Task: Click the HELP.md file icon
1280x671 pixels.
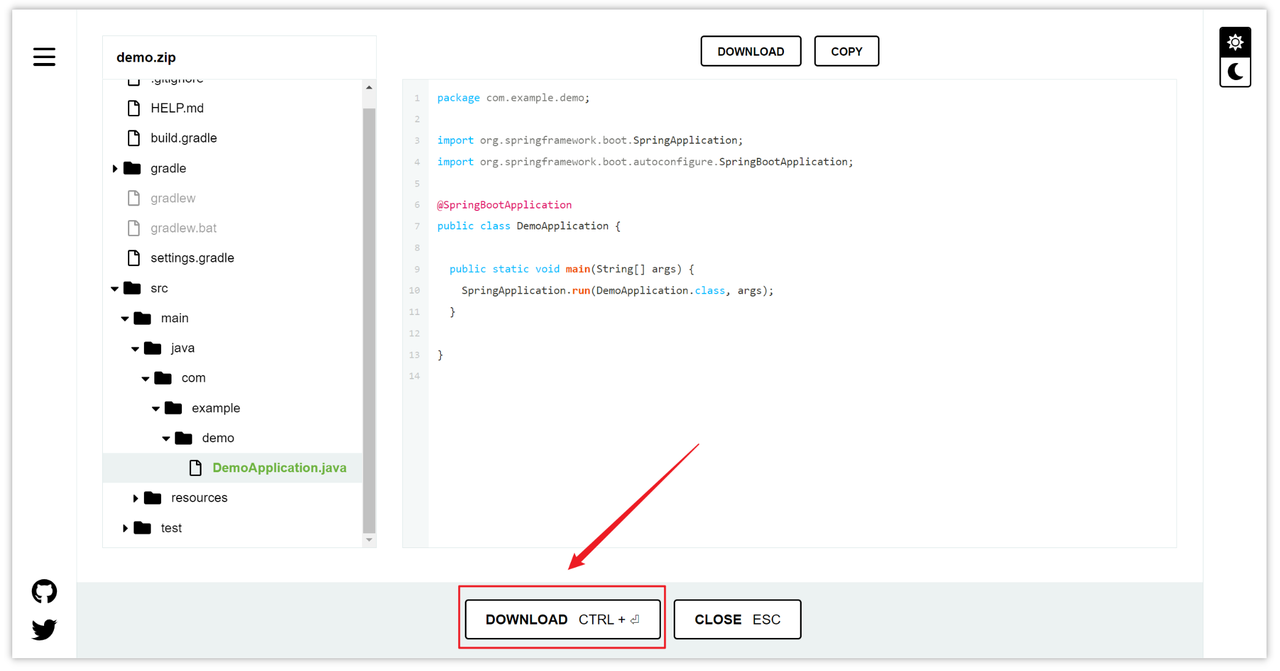Action: [133, 108]
